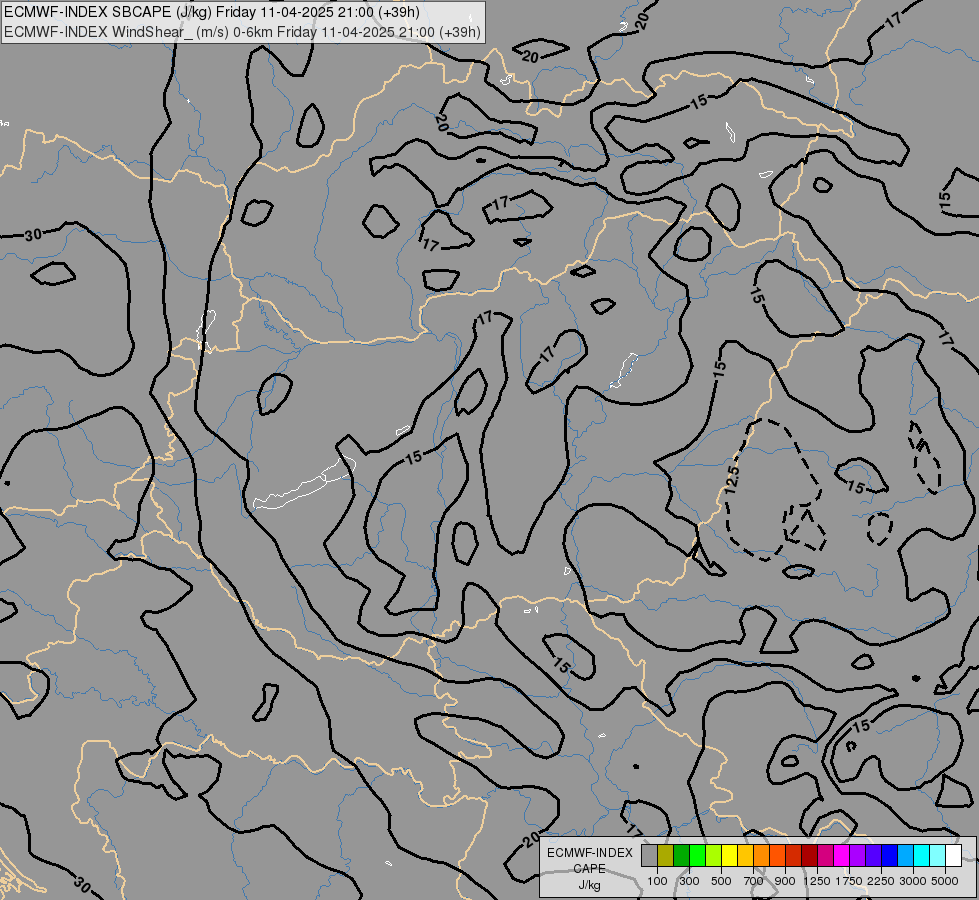Click the orange legend swatch

pyautogui.click(x=762, y=855)
